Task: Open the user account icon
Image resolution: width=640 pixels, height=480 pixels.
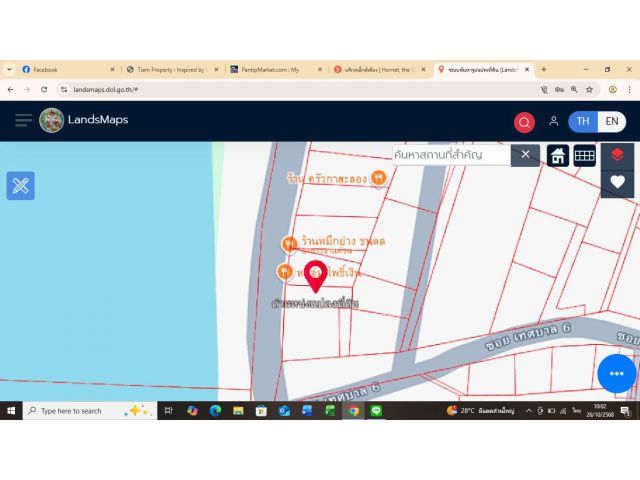Action: click(x=553, y=121)
